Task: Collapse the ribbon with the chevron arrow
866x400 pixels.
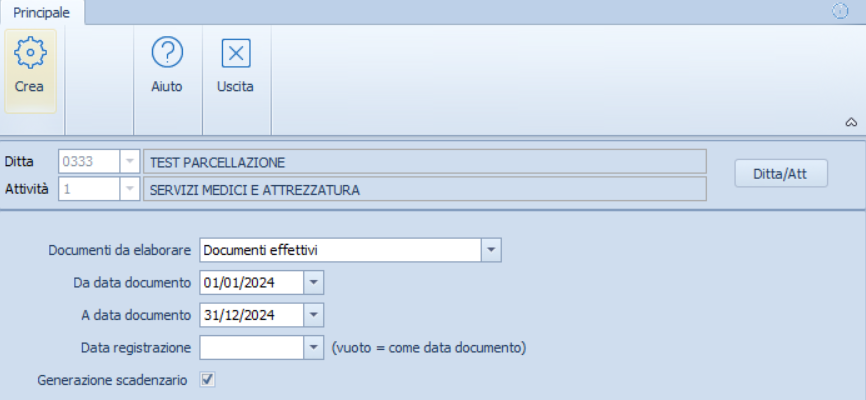Action: coord(851,123)
